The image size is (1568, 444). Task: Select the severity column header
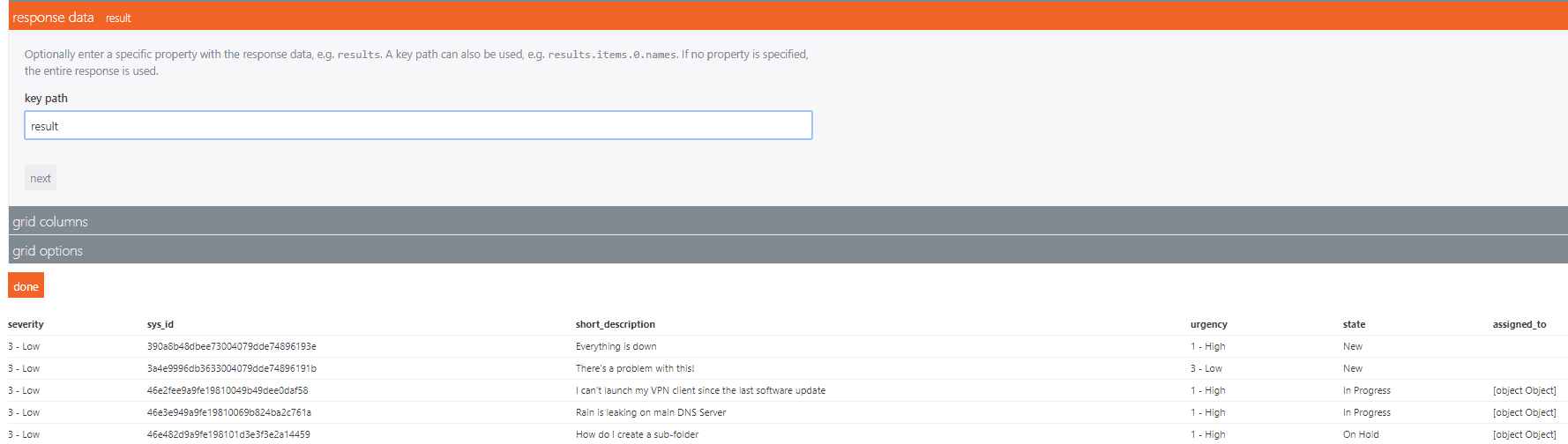(x=26, y=324)
